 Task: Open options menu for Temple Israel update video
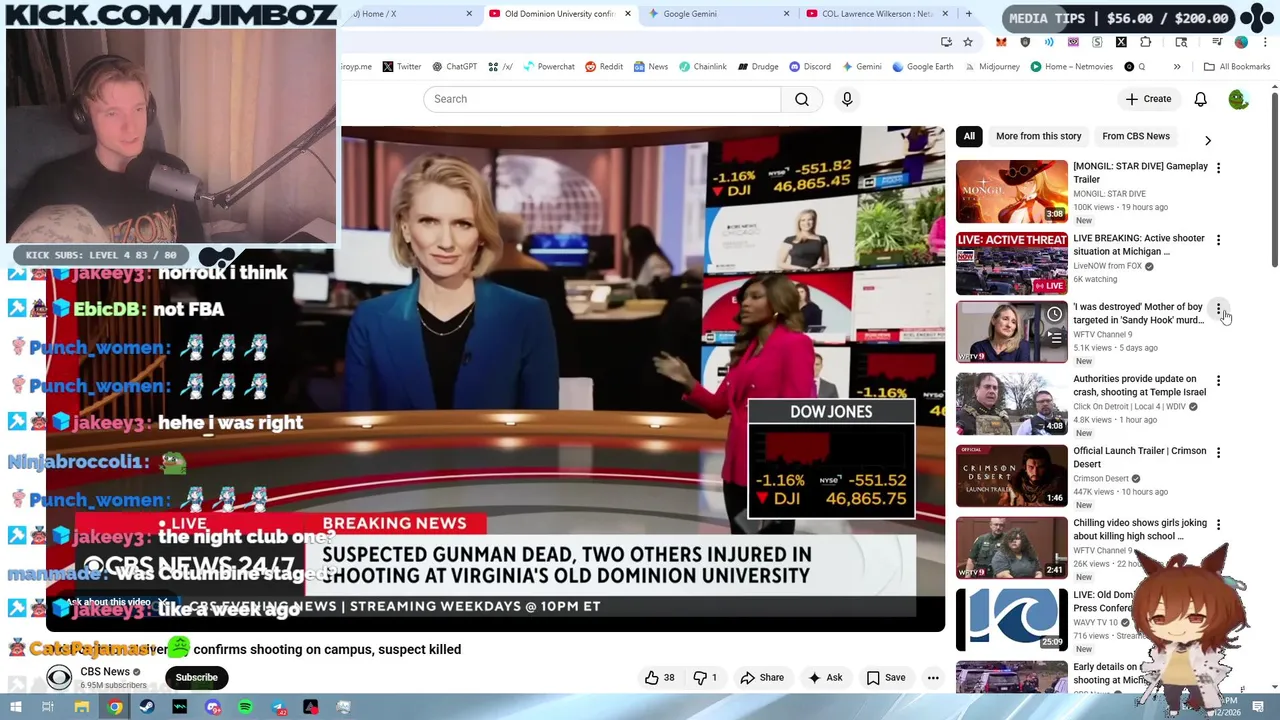tap(1218, 381)
